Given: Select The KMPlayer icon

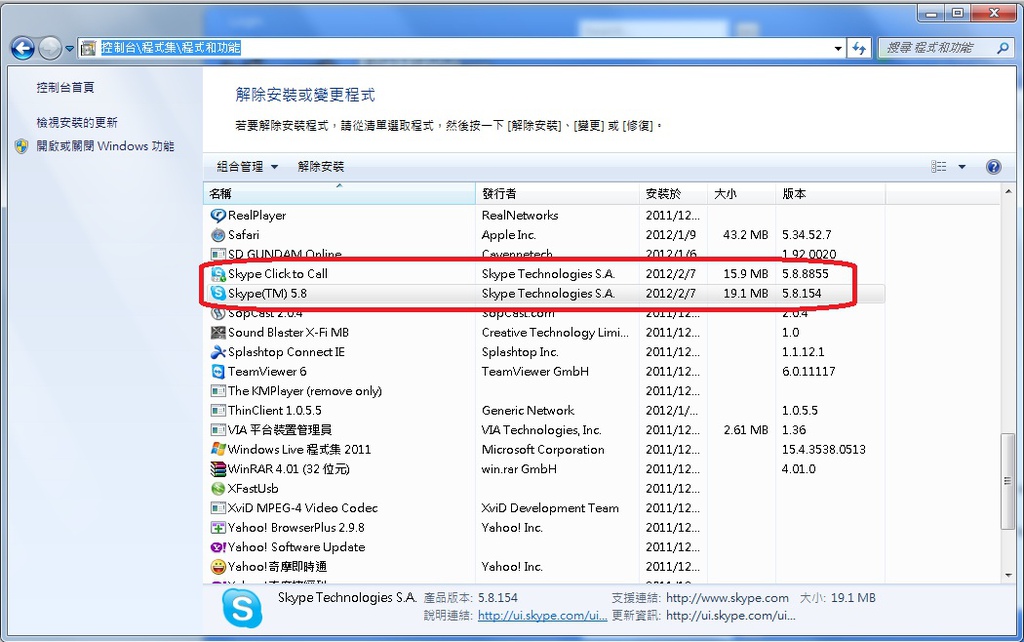Looking at the screenshot, I should point(217,391).
